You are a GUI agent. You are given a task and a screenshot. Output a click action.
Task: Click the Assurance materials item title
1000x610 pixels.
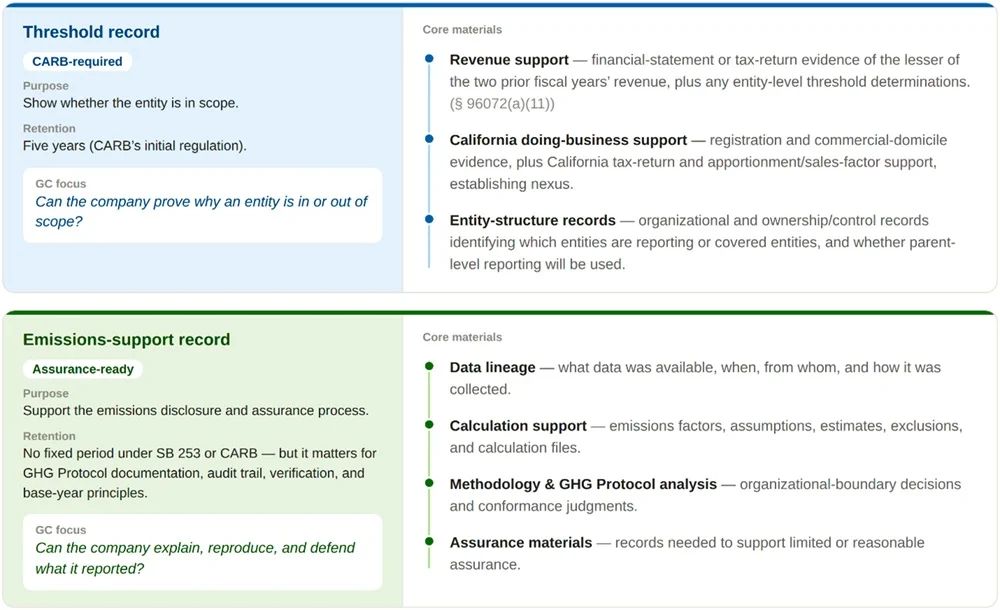pos(521,542)
